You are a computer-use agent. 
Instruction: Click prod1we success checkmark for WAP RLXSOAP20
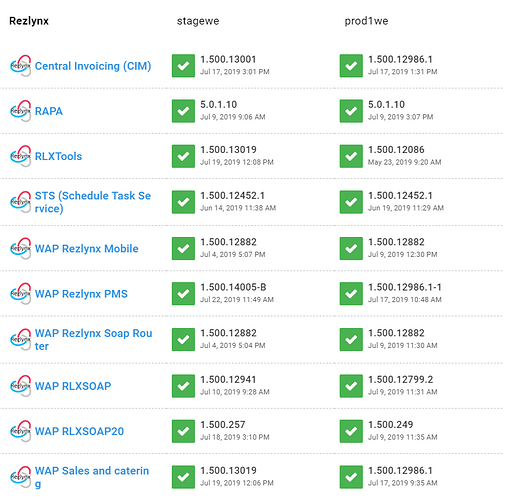[351, 431]
